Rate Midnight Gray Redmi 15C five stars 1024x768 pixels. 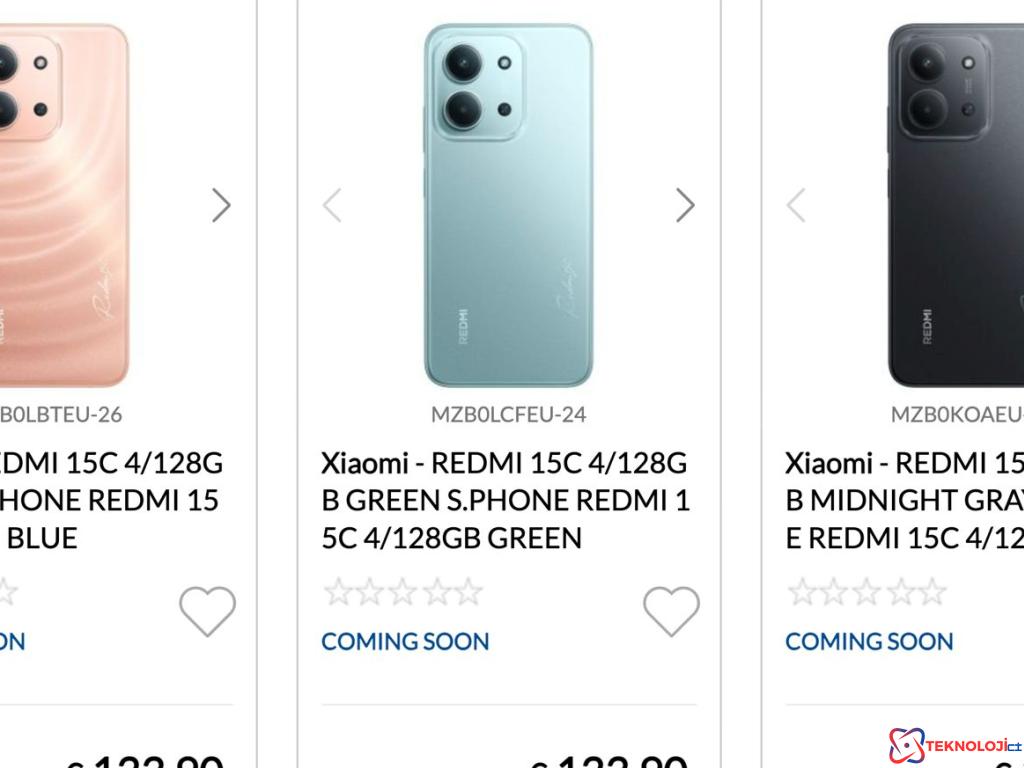point(930,592)
